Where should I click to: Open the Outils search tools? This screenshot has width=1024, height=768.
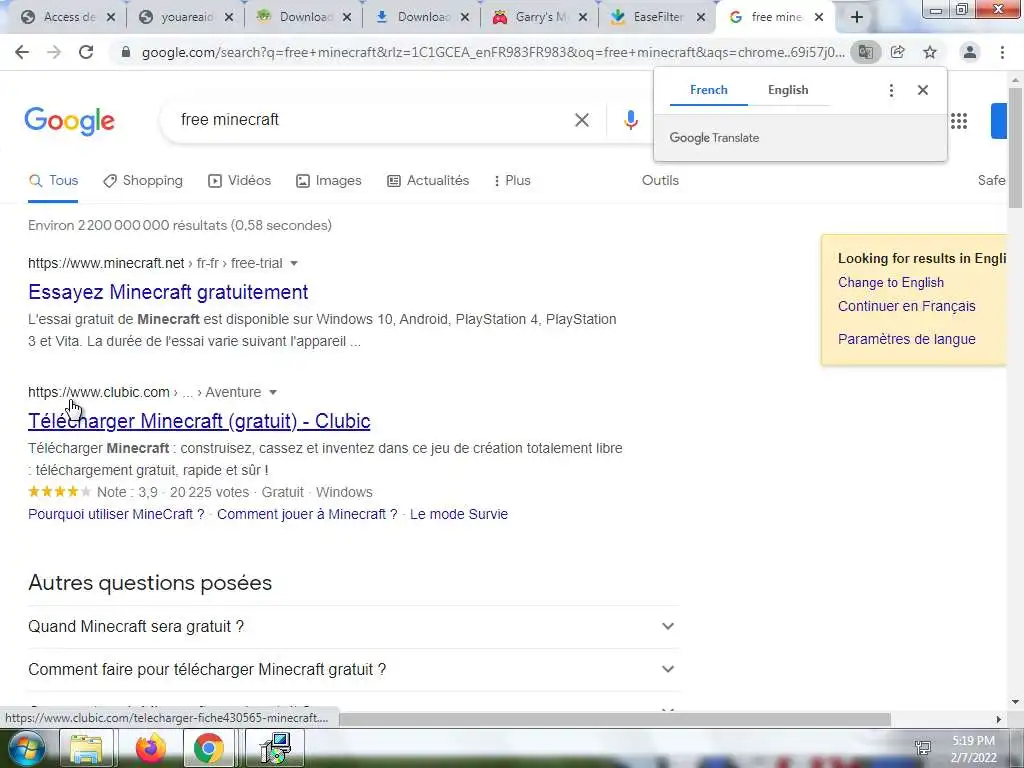click(x=660, y=181)
